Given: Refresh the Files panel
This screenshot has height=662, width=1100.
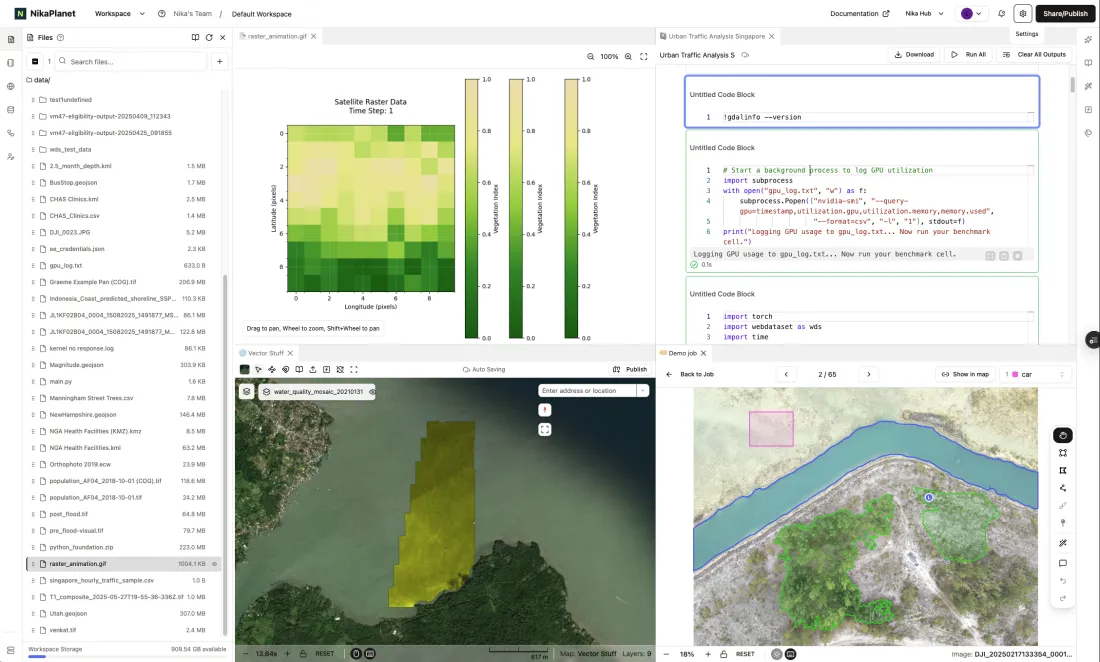Looking at the screenshot, I should (x=209, y=37).
